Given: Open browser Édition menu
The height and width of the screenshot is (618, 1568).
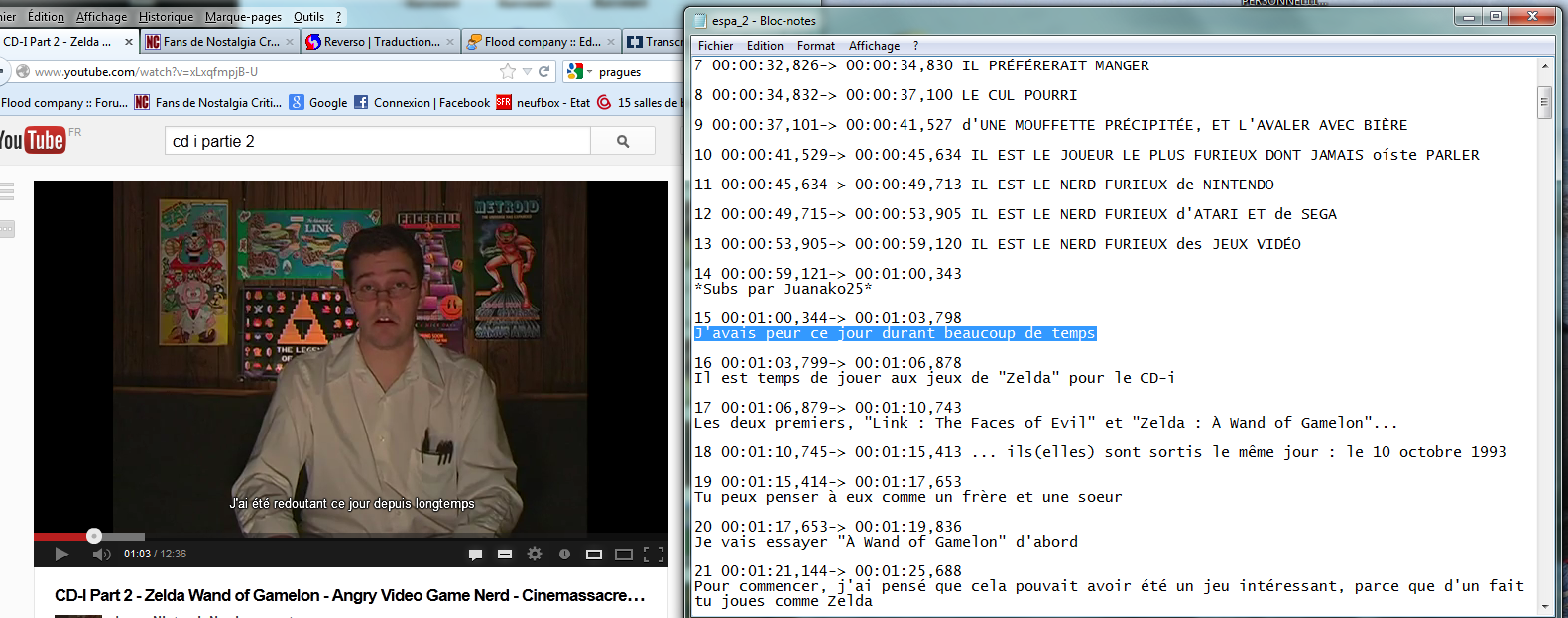Looking at the screenshot, I should [x=46, y=17].
